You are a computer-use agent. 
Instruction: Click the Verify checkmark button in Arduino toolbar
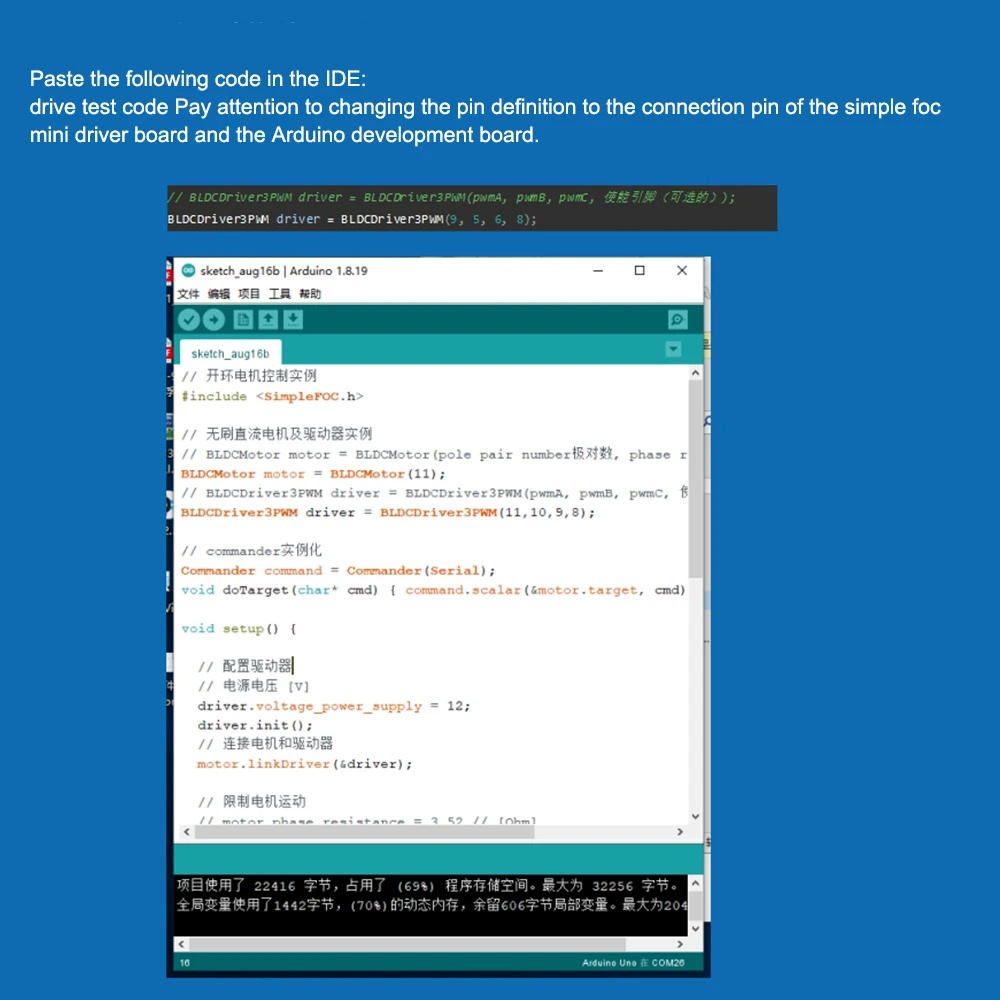click(189, 320)
